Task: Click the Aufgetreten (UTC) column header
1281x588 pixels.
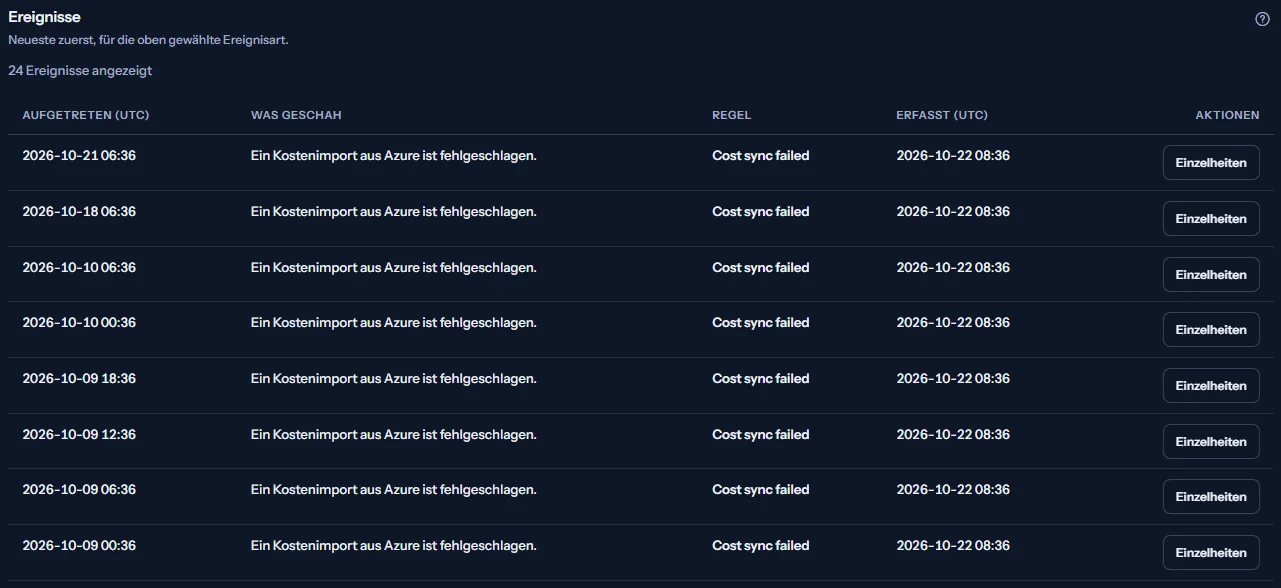Action: (x=86, y=115)
